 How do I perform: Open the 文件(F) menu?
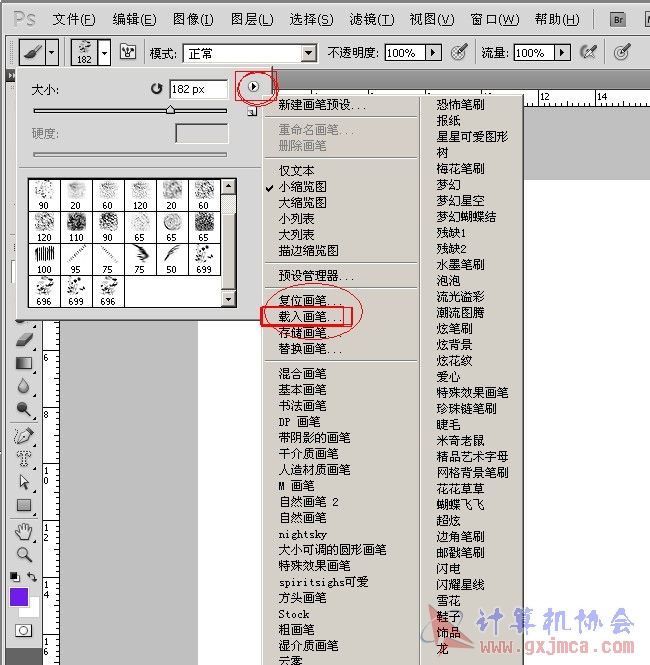74,20
